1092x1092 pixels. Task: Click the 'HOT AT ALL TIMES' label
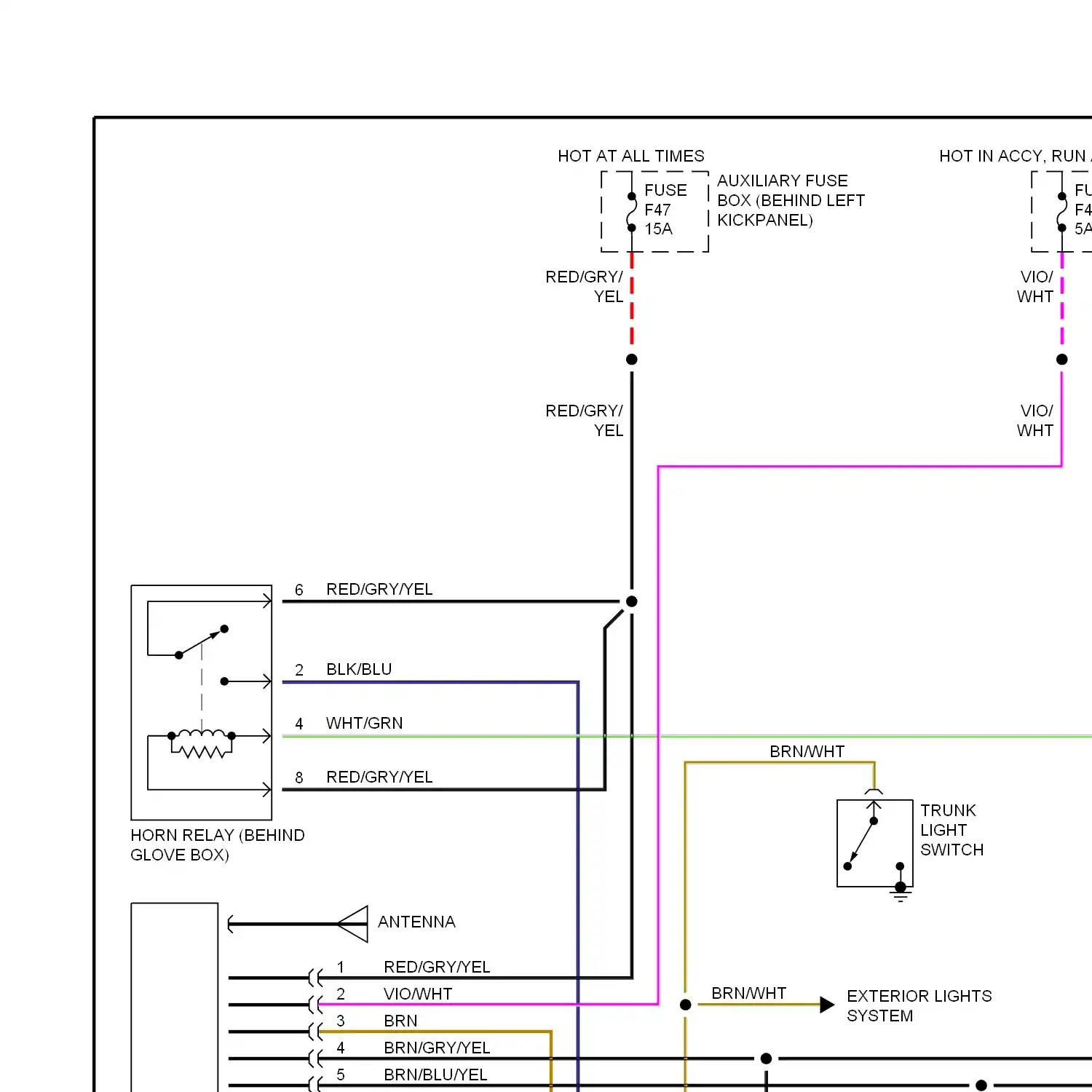631,156
